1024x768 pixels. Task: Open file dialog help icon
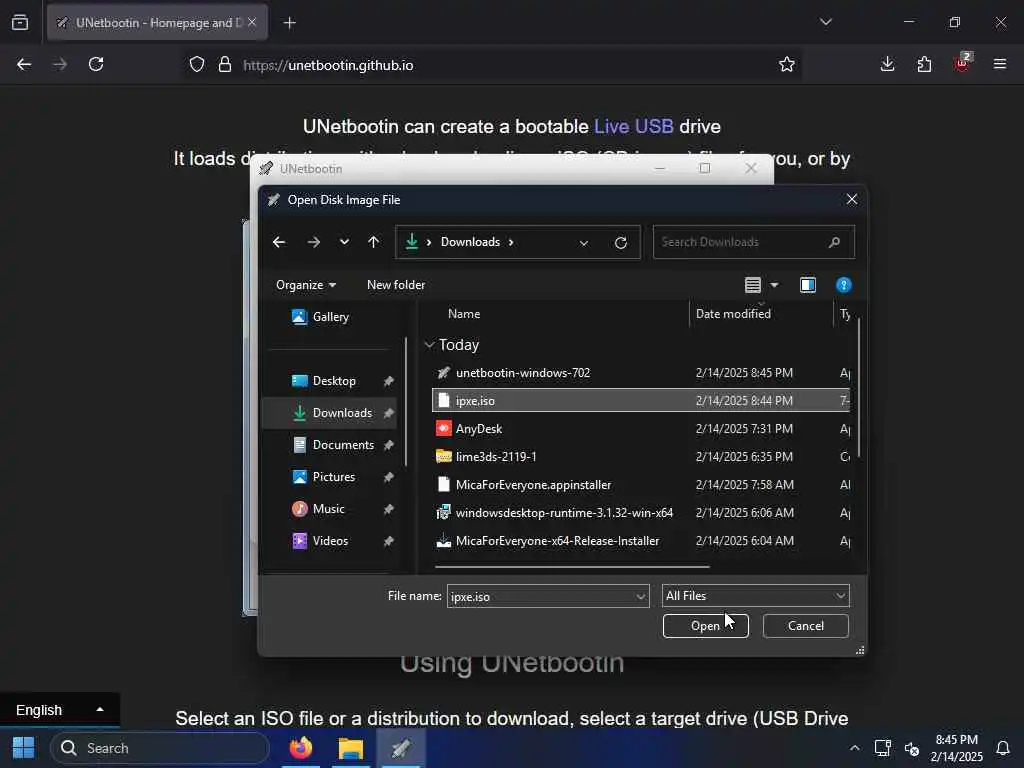tap(844, 285)
